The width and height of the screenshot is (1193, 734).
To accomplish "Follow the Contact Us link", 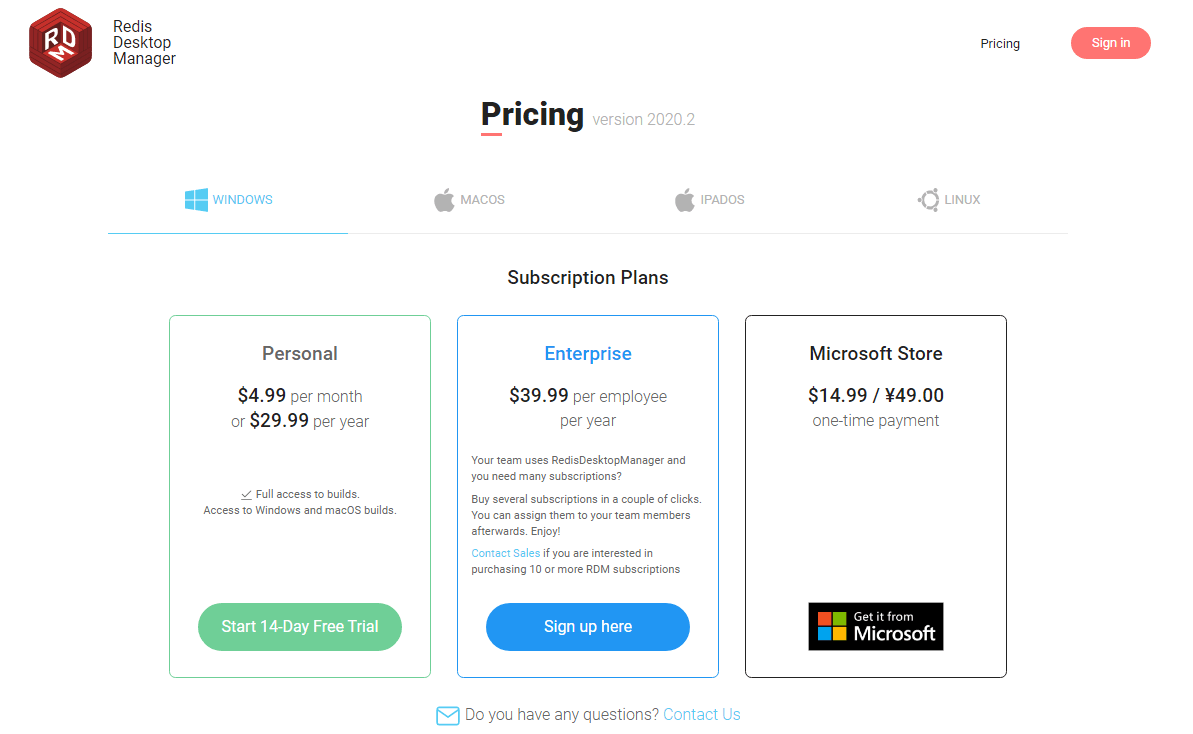I will click(701, 714).
